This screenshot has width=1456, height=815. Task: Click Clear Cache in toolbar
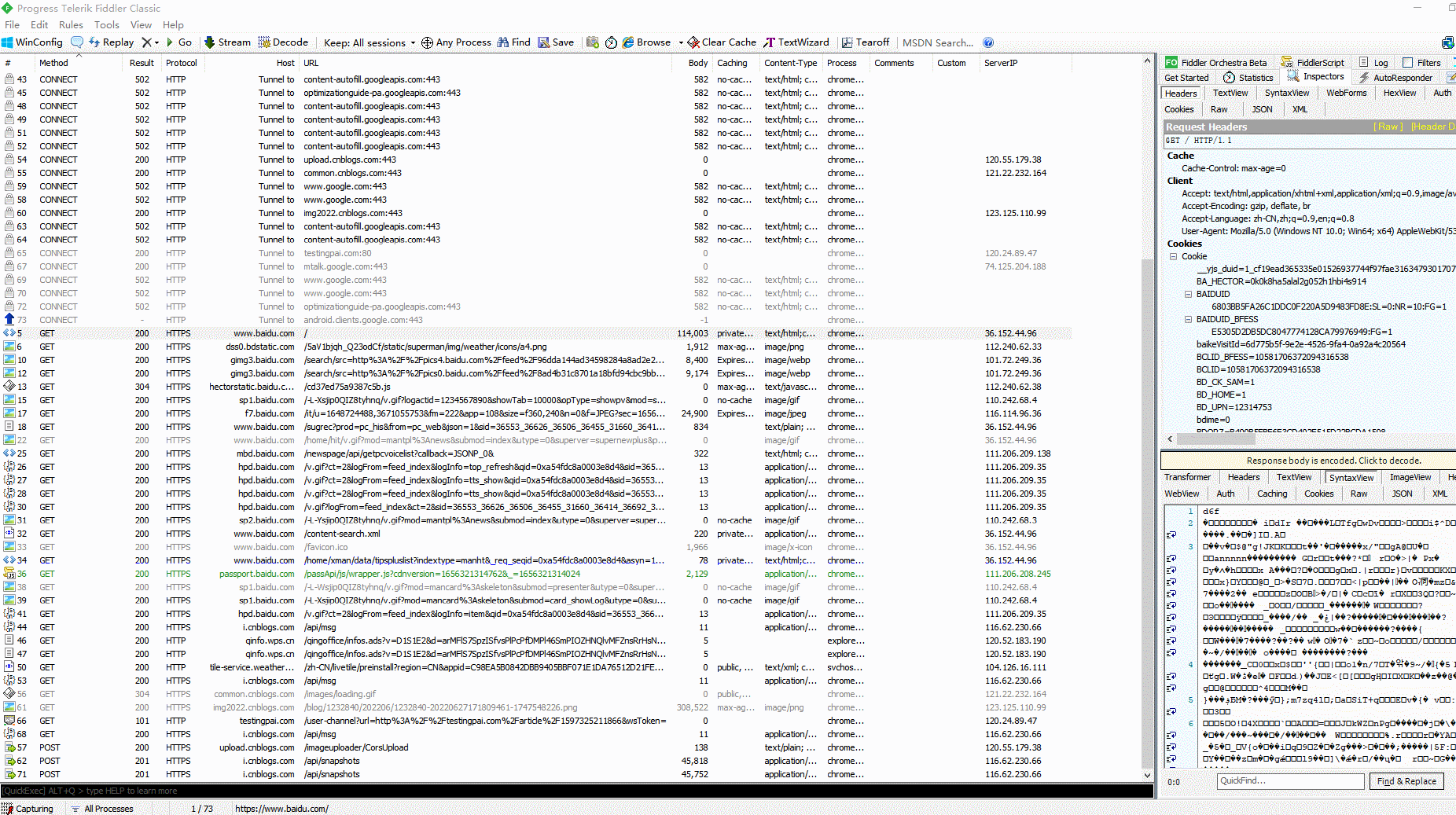722,42
